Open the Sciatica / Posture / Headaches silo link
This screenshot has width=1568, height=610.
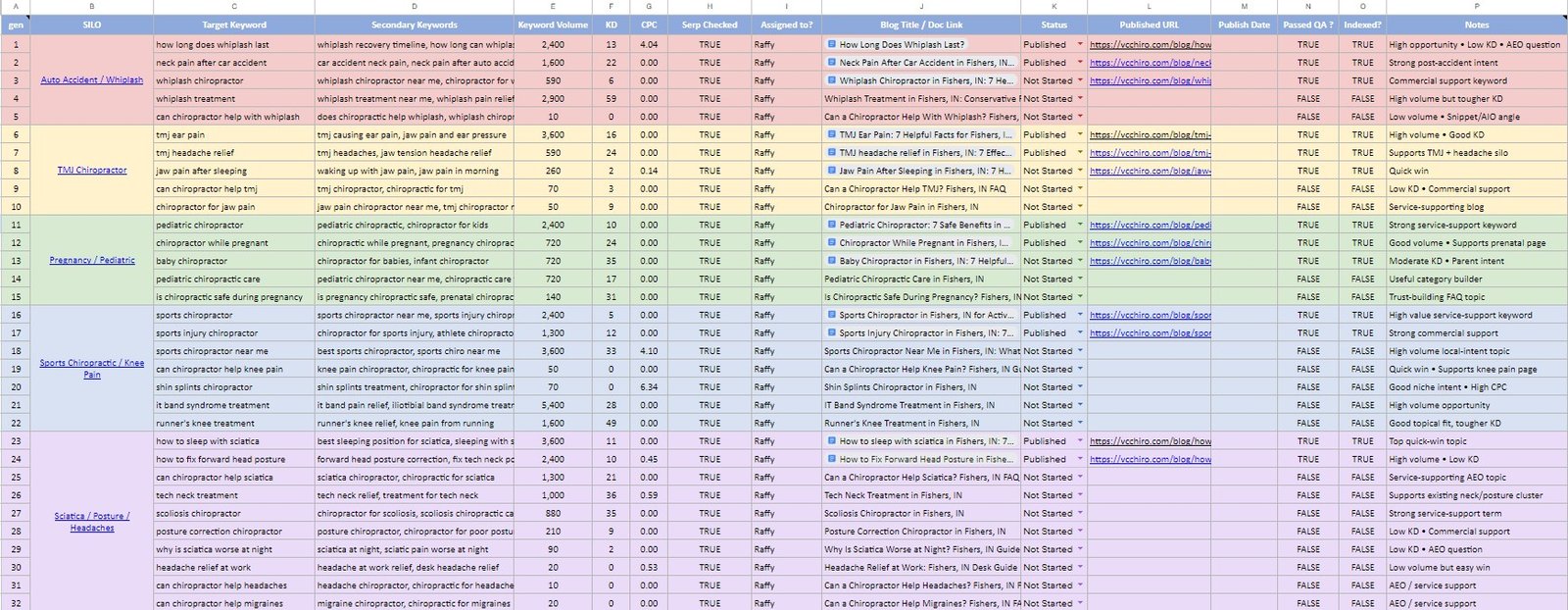pyautogui.click(x=92, y=522)
